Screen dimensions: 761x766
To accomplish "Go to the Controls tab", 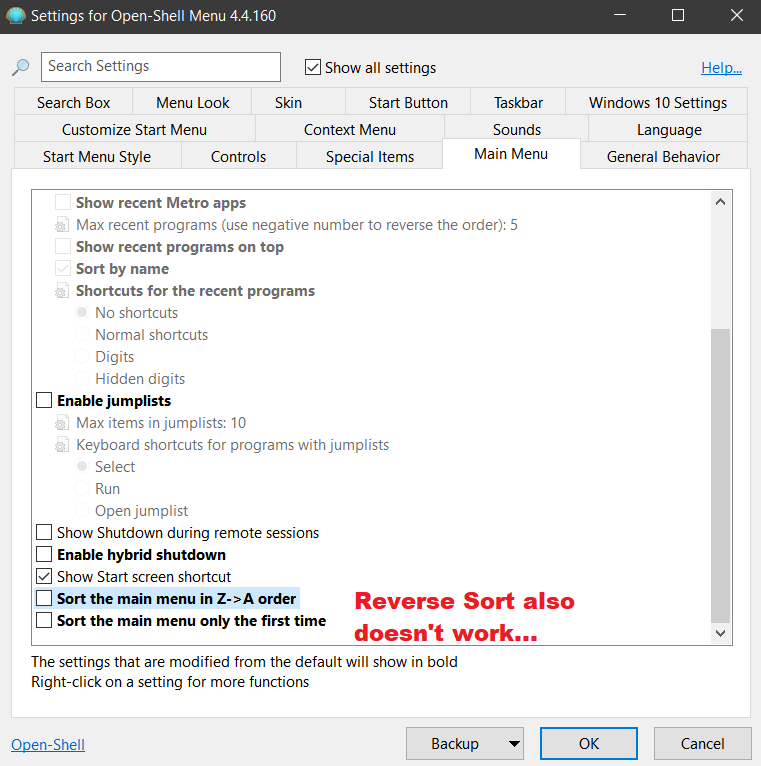I will pyautogui.click(x=238, y=156).
